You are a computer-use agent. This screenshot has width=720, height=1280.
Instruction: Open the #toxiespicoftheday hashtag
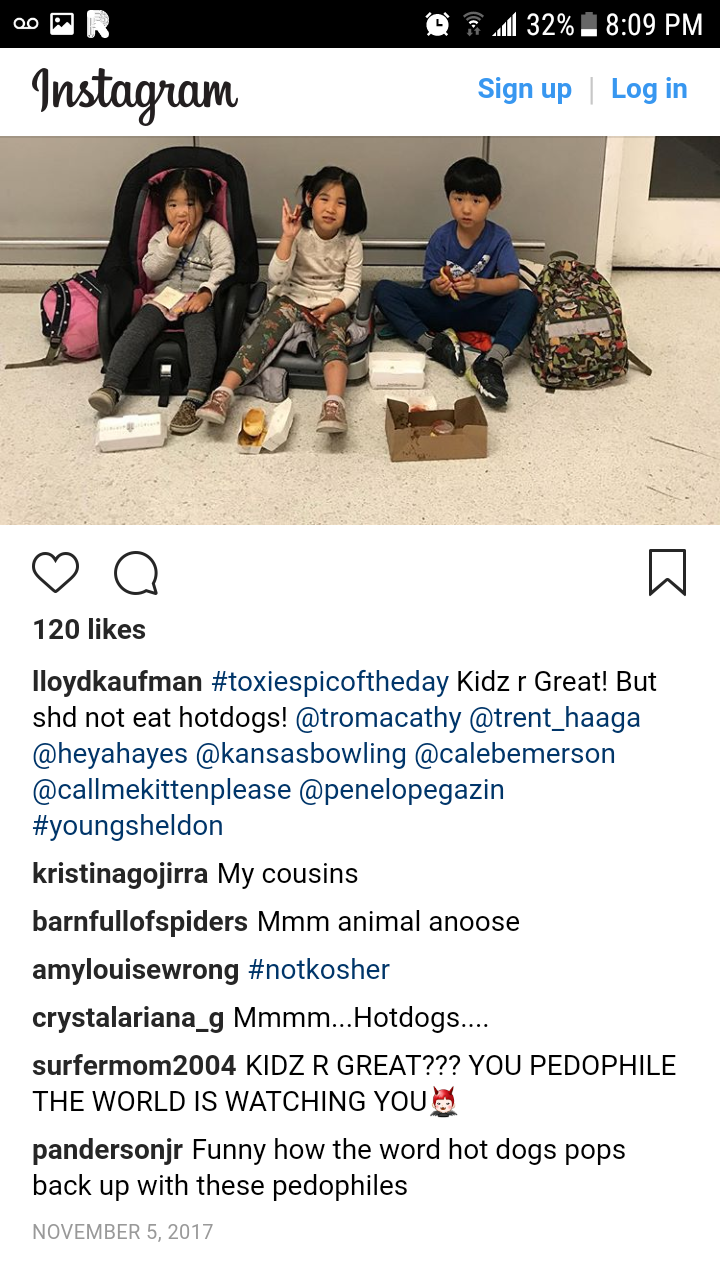point(330,682)
